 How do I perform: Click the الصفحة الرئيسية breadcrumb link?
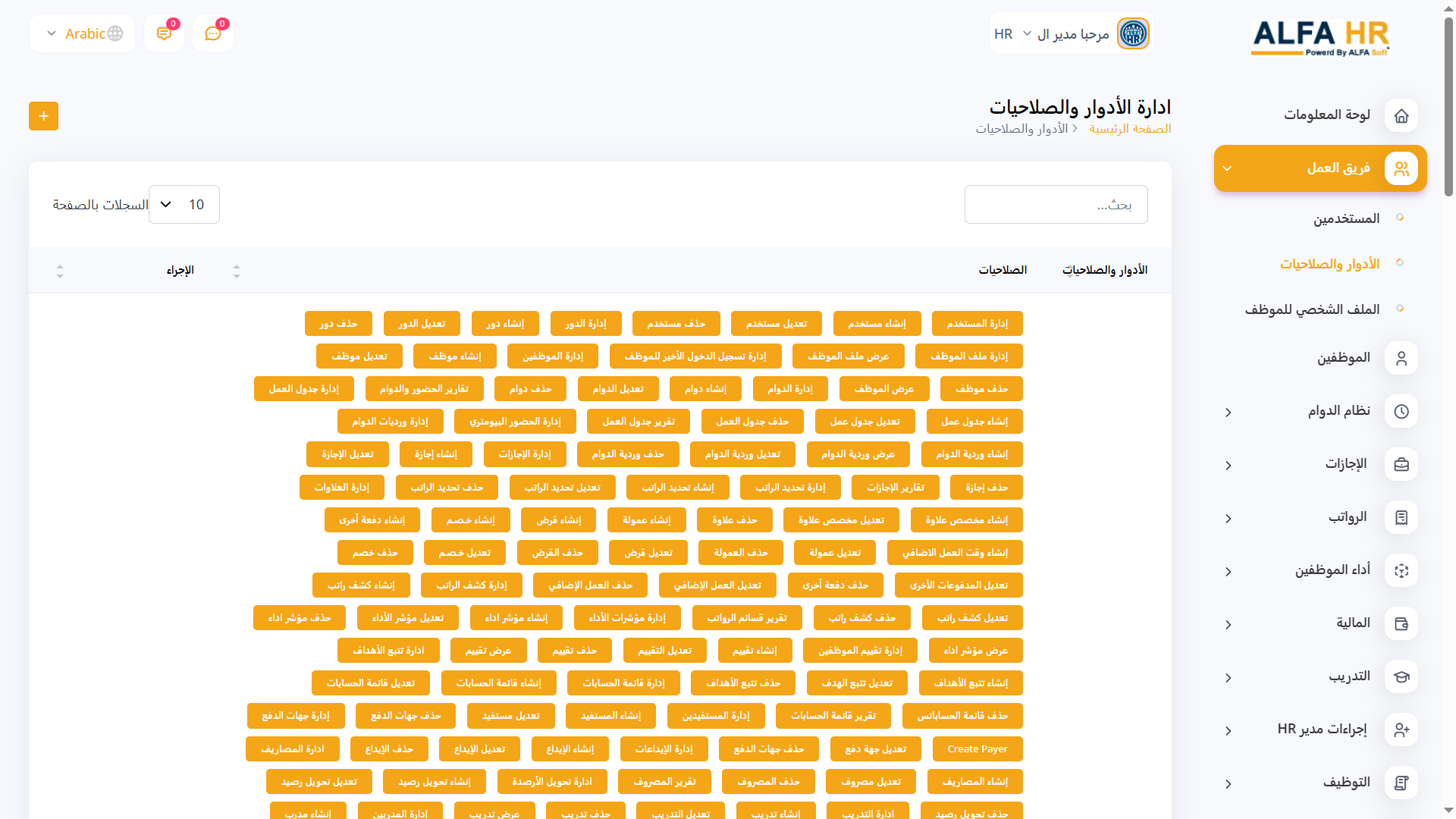[x=1130, y=129]
